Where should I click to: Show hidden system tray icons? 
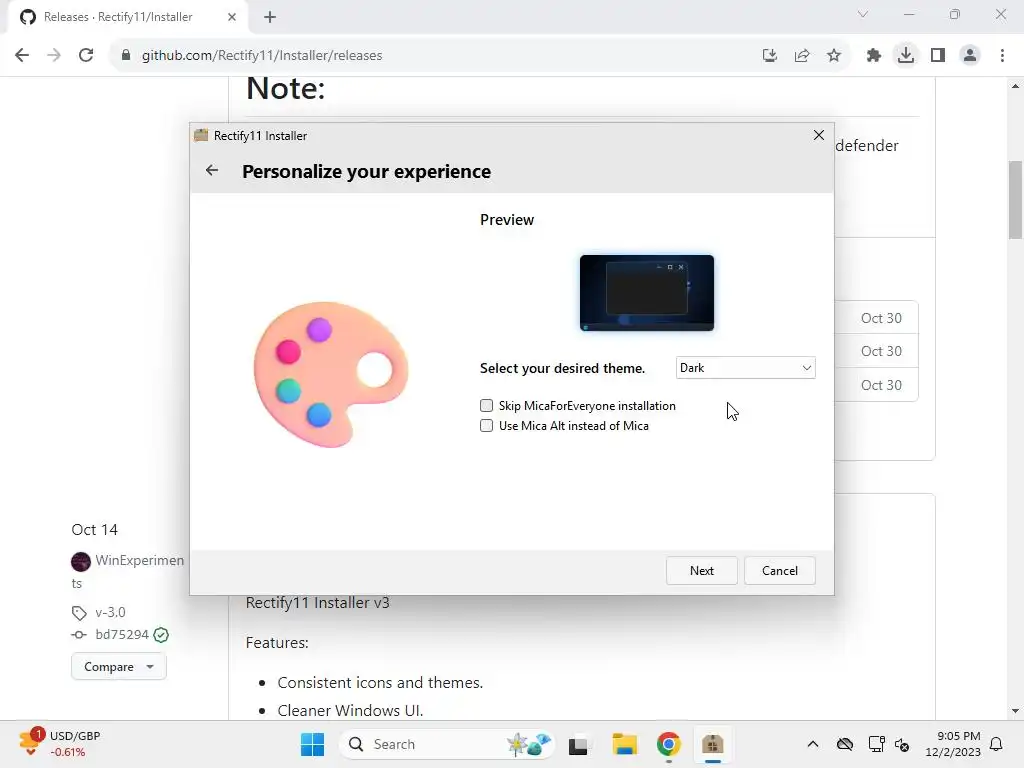point(812,744)
